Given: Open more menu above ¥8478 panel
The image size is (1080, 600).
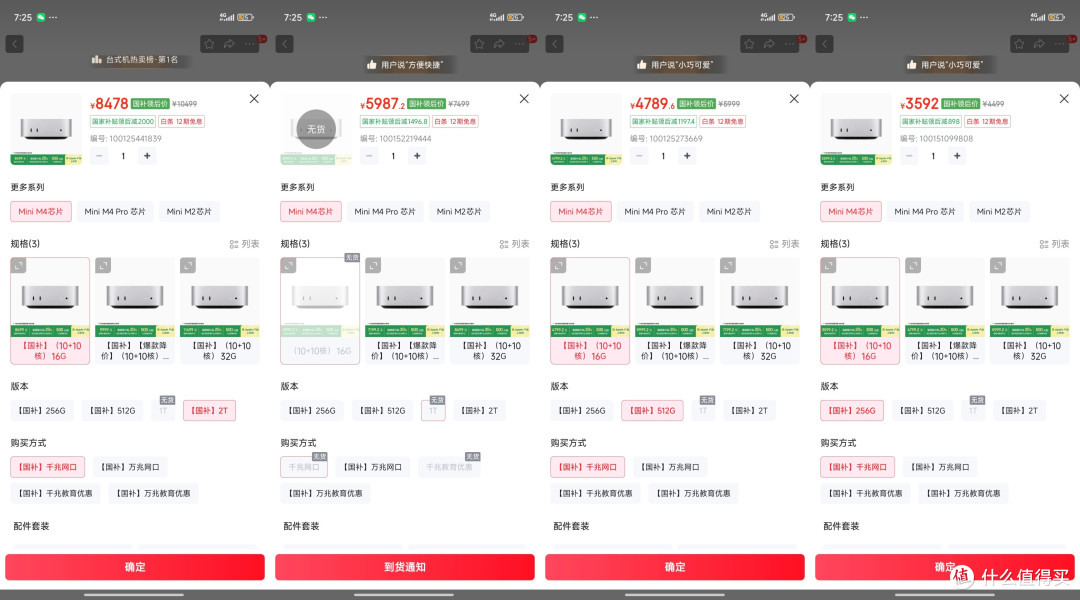Looking at the screenshot, I should click(249, 44).
